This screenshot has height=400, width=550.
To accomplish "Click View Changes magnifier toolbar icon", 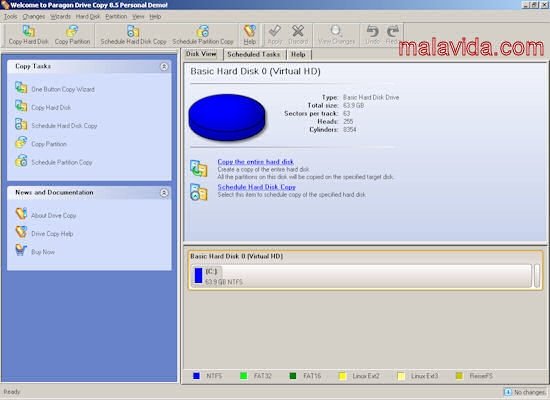I will 336,31.
